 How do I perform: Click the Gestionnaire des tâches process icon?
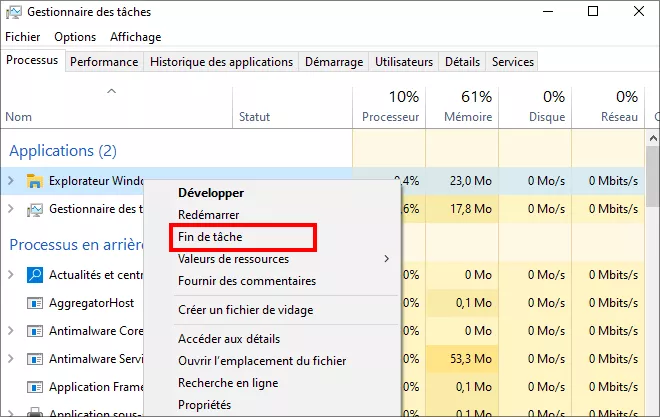[35, 209]
